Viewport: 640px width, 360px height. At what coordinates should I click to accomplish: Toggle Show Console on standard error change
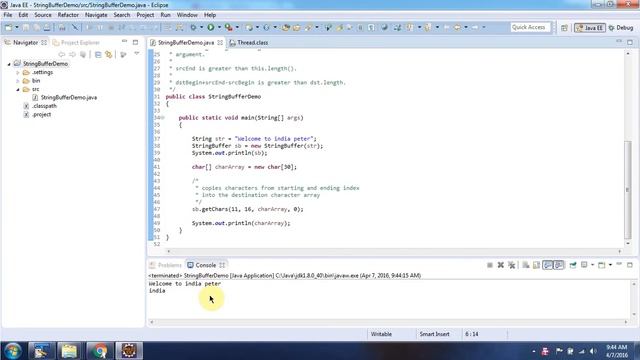click(558, 265)
